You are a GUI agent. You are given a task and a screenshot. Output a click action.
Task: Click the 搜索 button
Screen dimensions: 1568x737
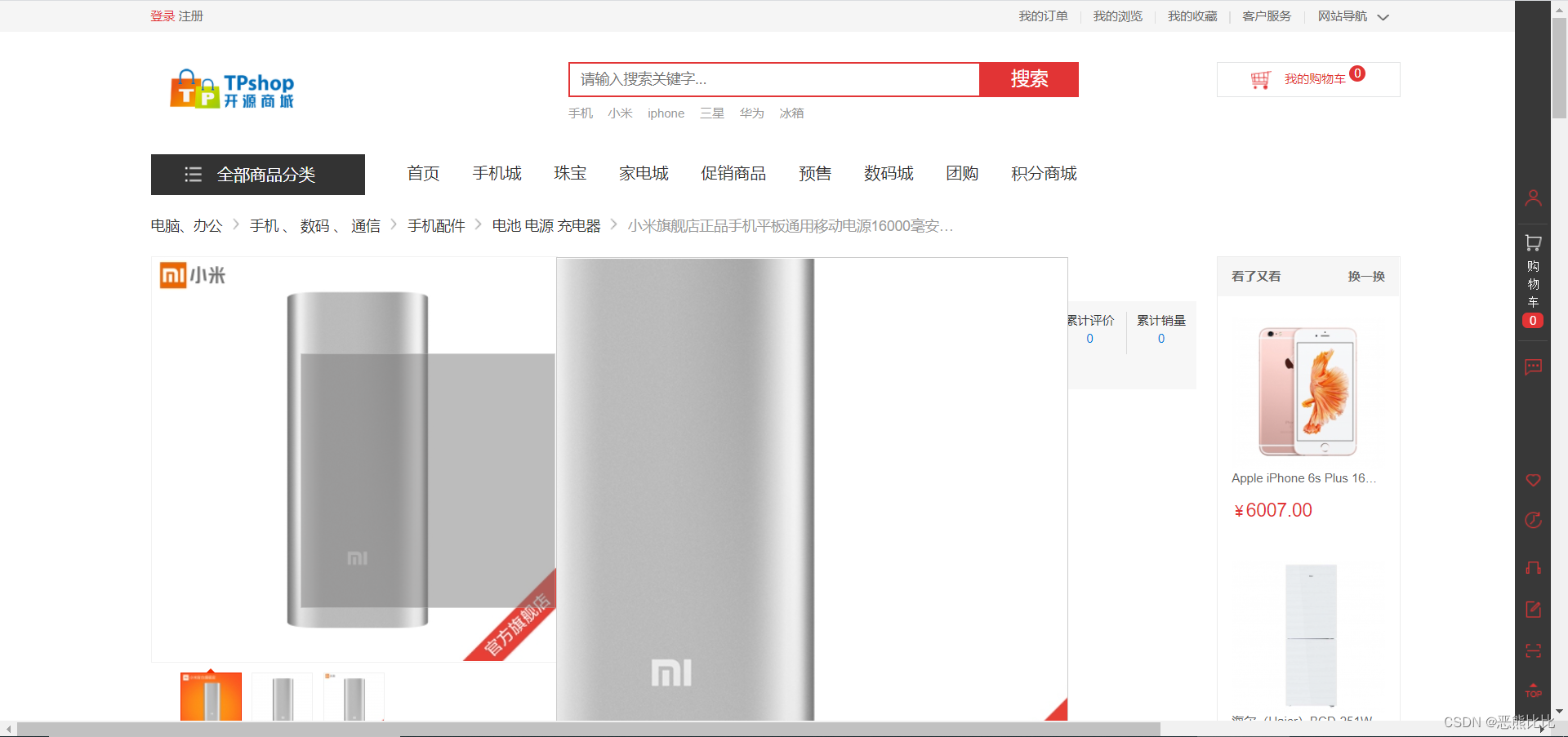point(1029,79)
